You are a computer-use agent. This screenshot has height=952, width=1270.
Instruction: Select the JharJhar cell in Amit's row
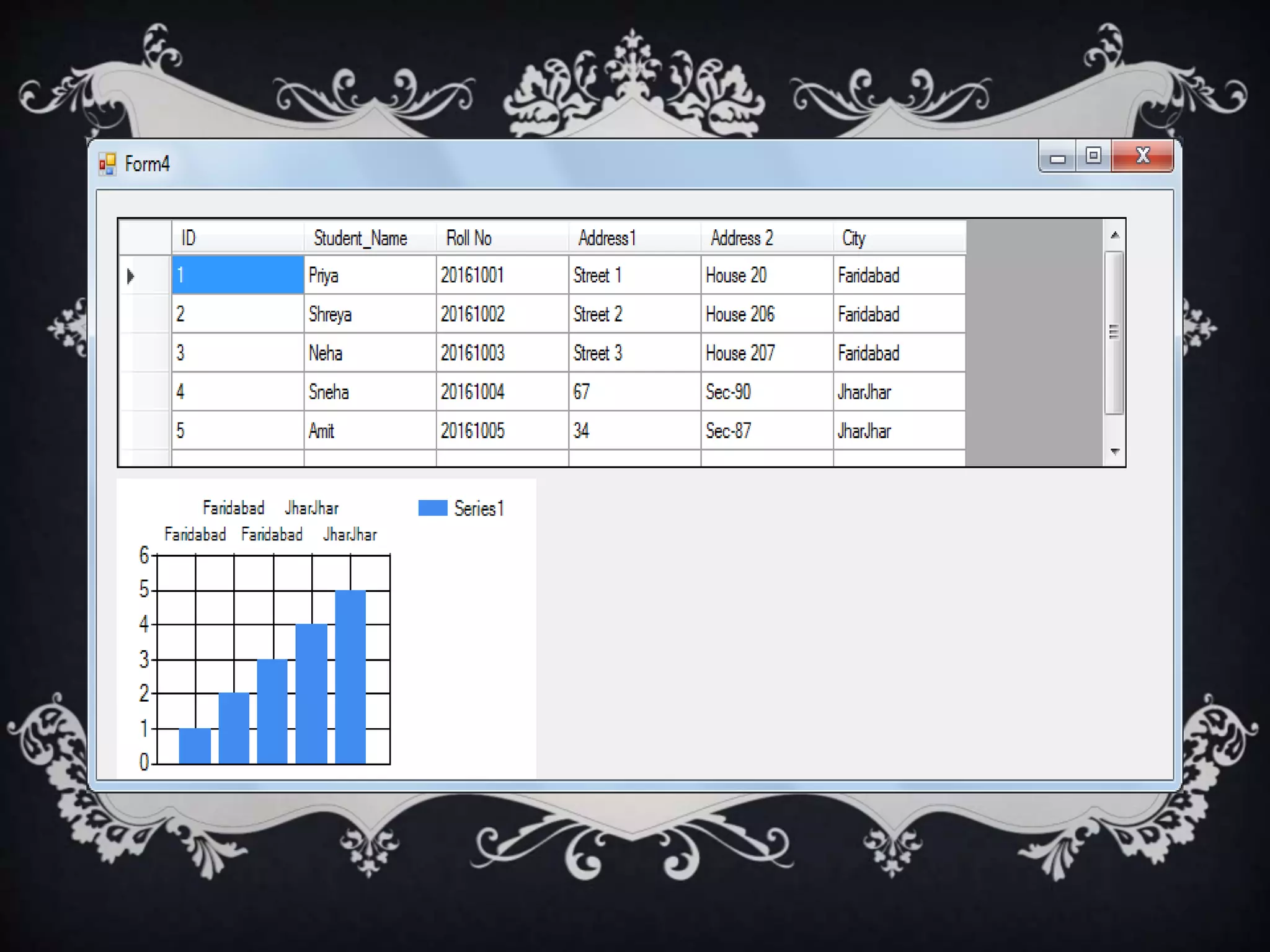tap(899, 431)
